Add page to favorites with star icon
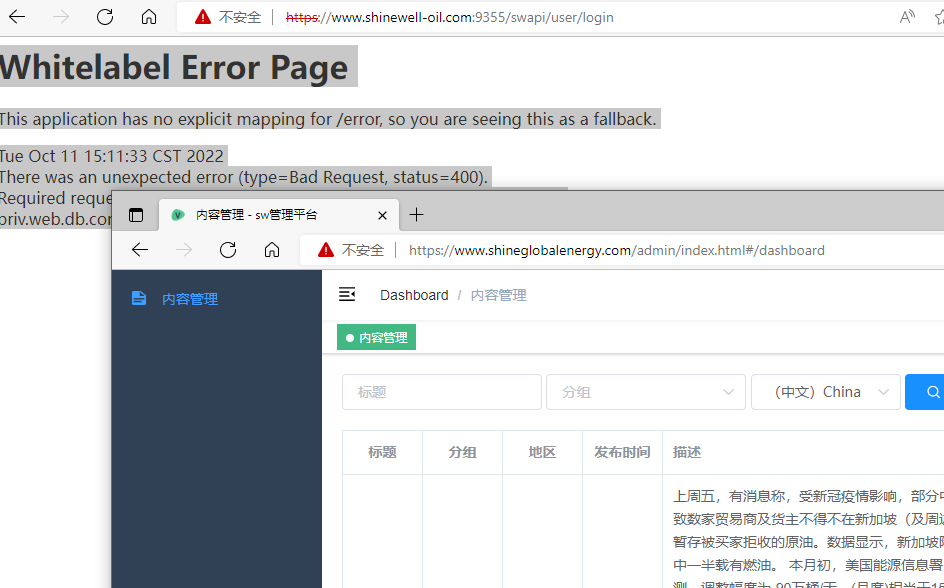This screenshot has width=944, height=588. point(939,17)
